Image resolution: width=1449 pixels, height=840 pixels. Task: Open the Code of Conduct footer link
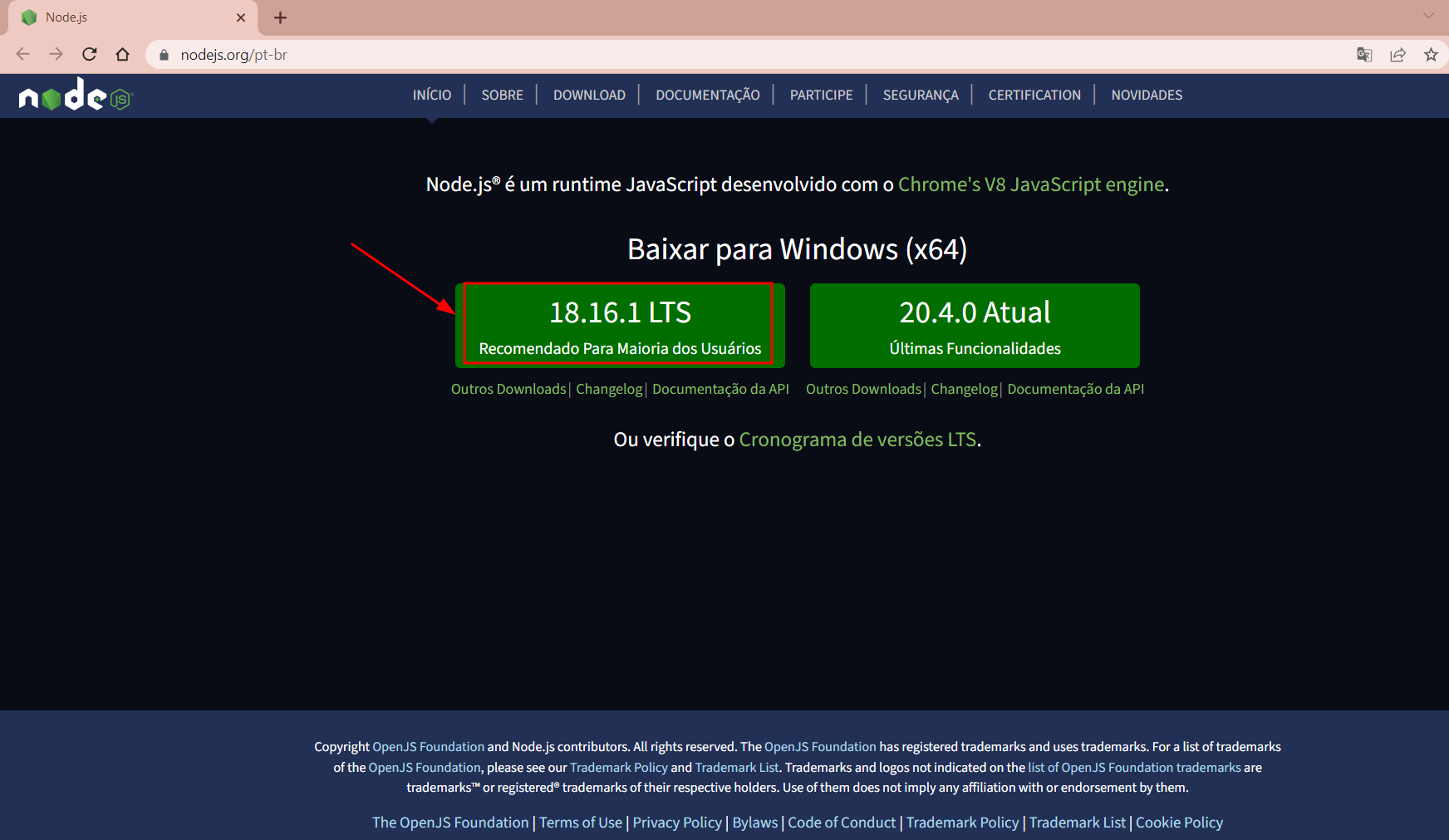click(842, 823)
